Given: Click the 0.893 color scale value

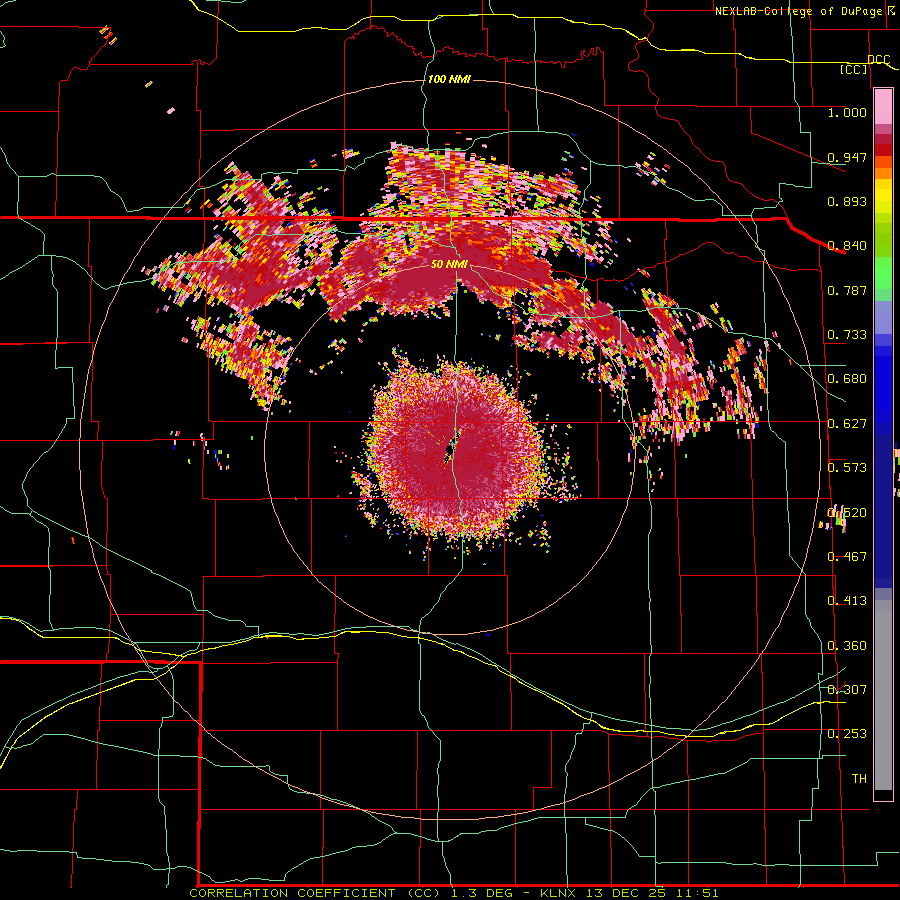Looking at the screenshot, I should [x=847, y=201].
